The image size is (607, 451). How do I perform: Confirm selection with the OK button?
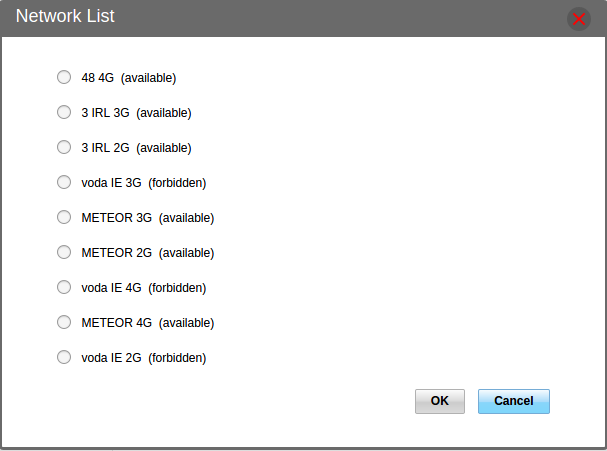coord(440,401)
